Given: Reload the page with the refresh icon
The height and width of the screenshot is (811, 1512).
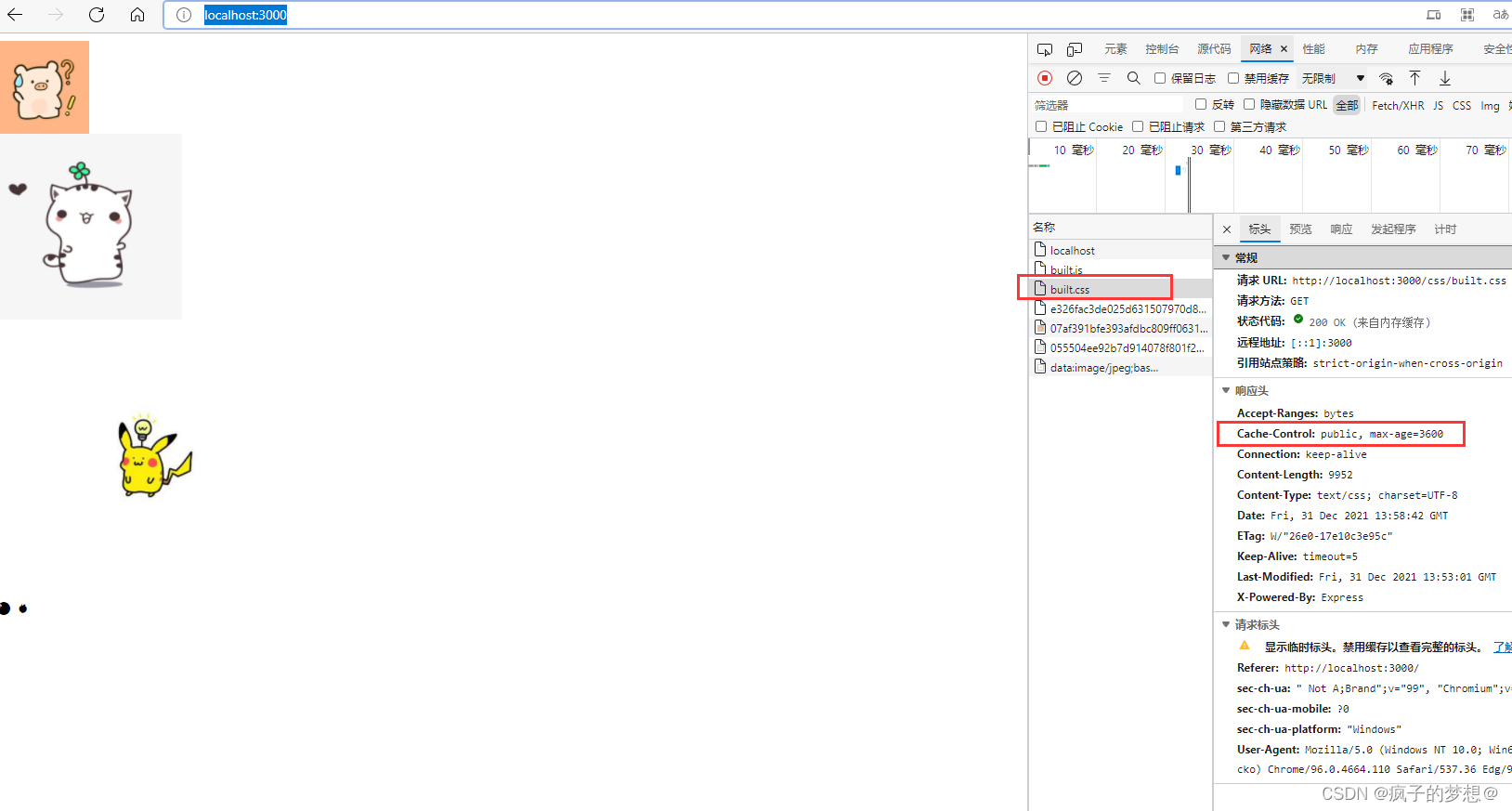Looking at the screenshot, I should [x=97, y=15].
